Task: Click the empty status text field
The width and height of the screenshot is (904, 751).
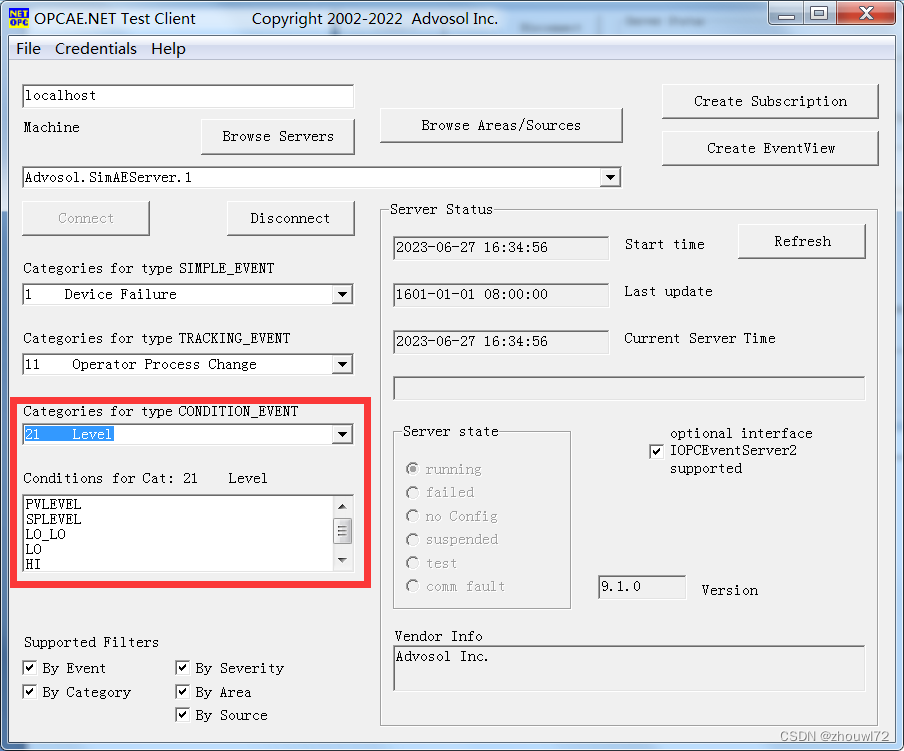Action: pos(630,388)
